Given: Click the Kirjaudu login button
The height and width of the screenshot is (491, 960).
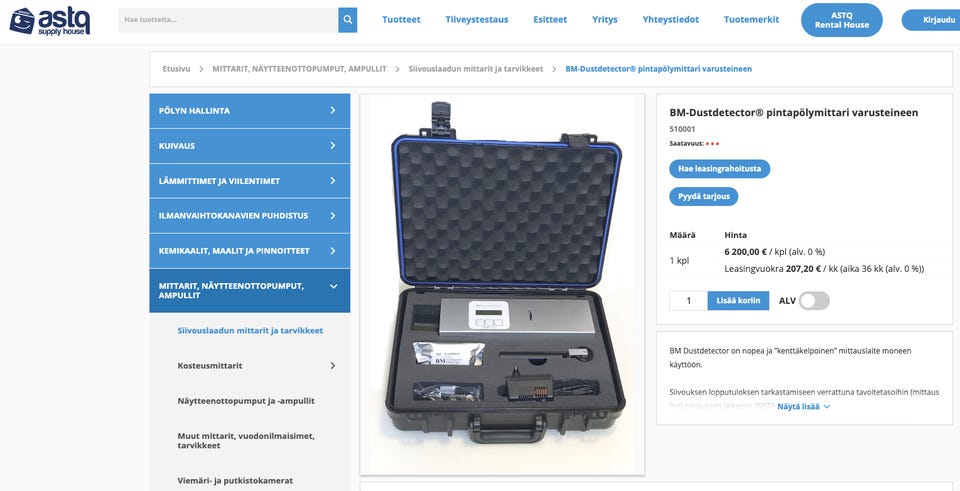Looking at the screenshot, I should [931, 20].
